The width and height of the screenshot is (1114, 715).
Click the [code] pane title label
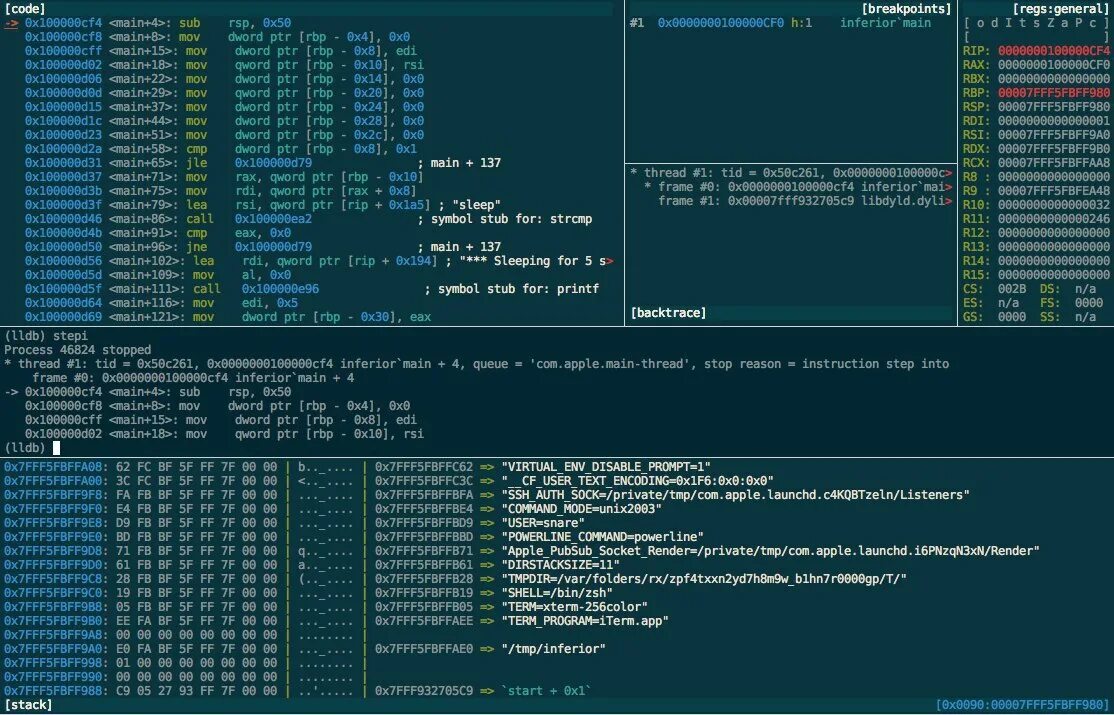click(25, 9)
